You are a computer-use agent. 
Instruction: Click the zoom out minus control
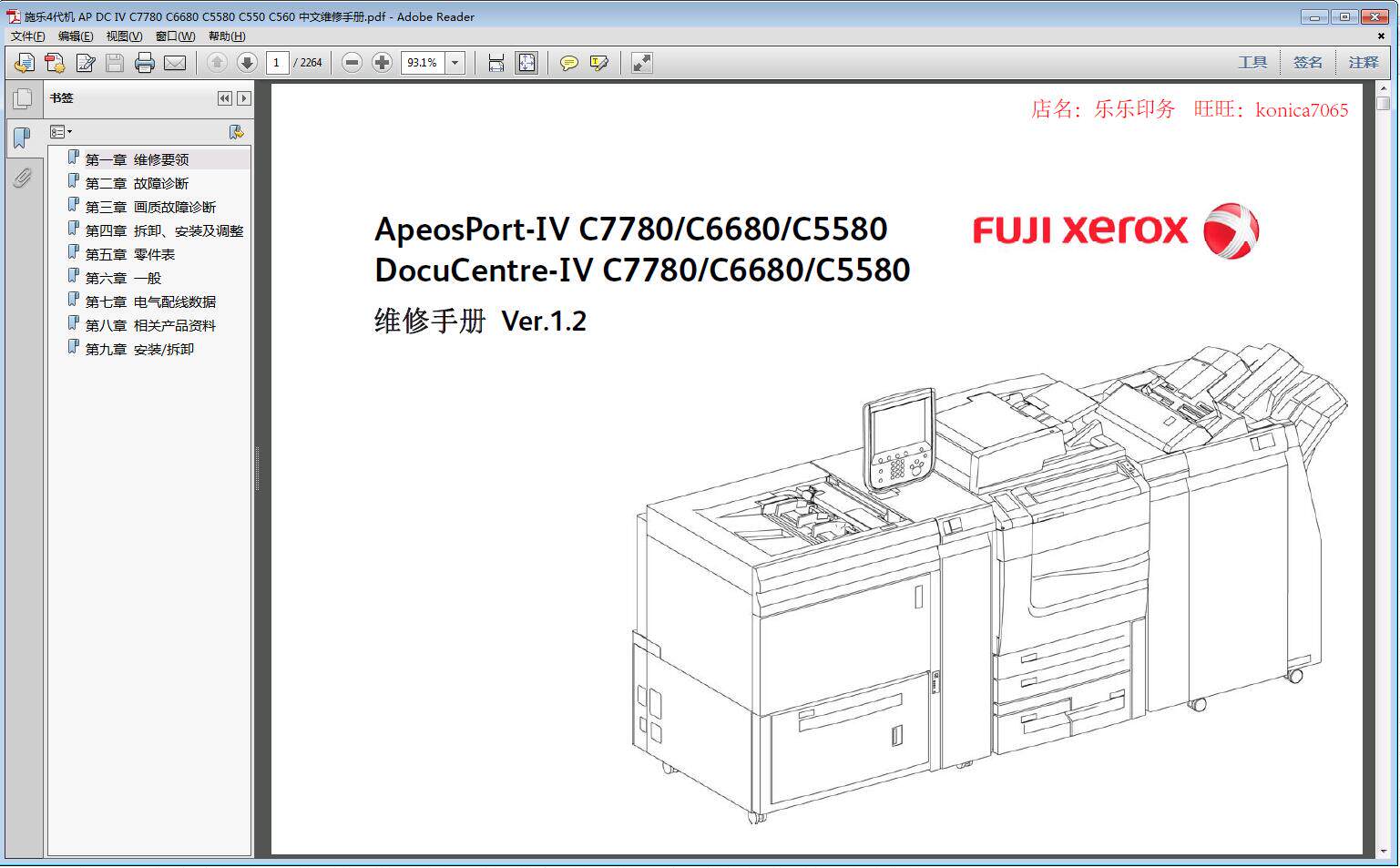point(352,62)
